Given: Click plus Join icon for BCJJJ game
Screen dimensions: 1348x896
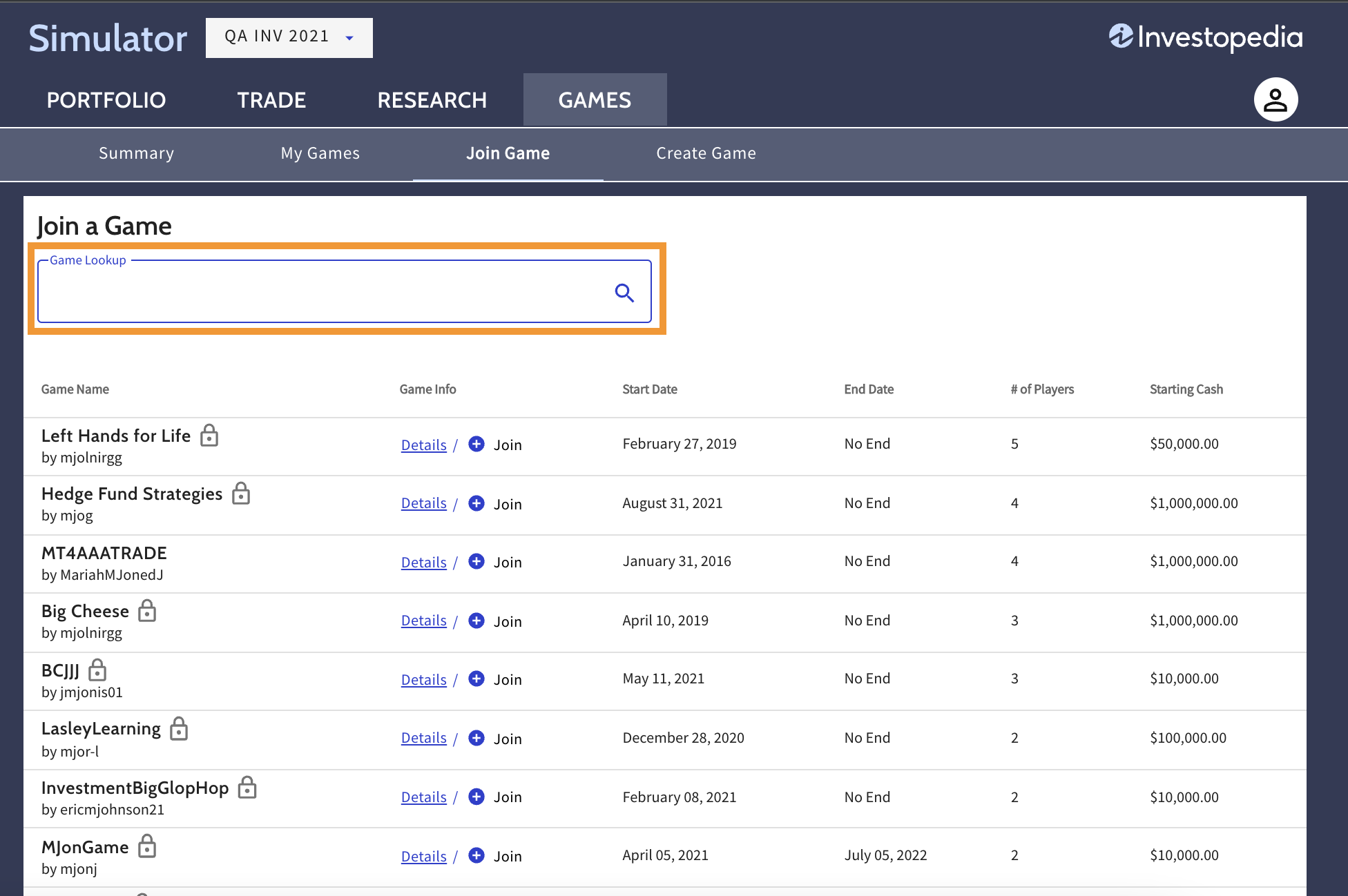Looking at the screenshot, I should click(x=476, y=679).
